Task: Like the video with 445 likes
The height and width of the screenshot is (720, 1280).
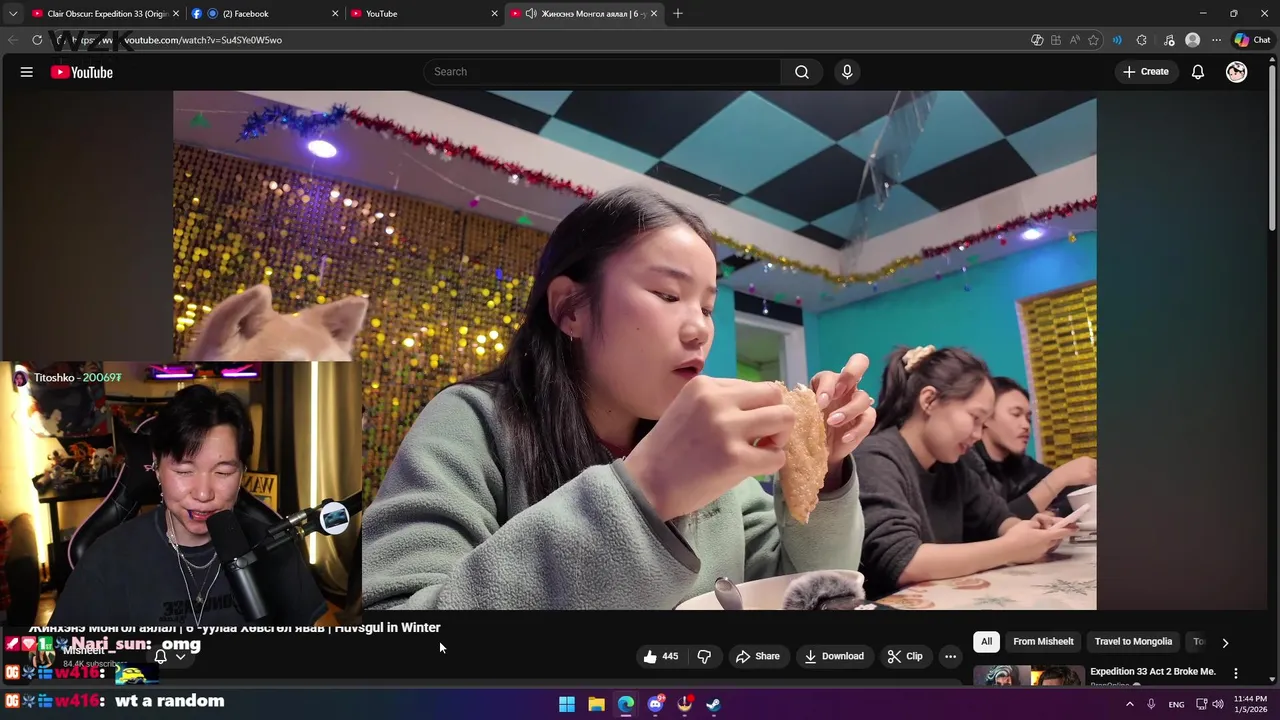Action: tap(661, 656)
